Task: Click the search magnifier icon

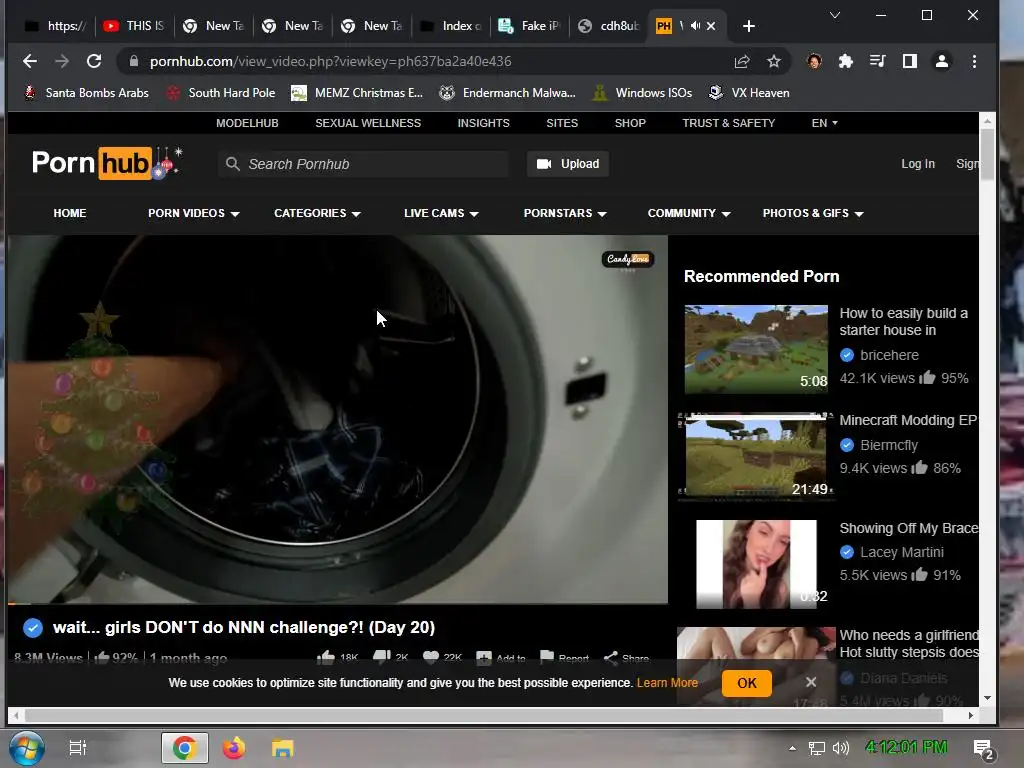Action: coord(232,164)
